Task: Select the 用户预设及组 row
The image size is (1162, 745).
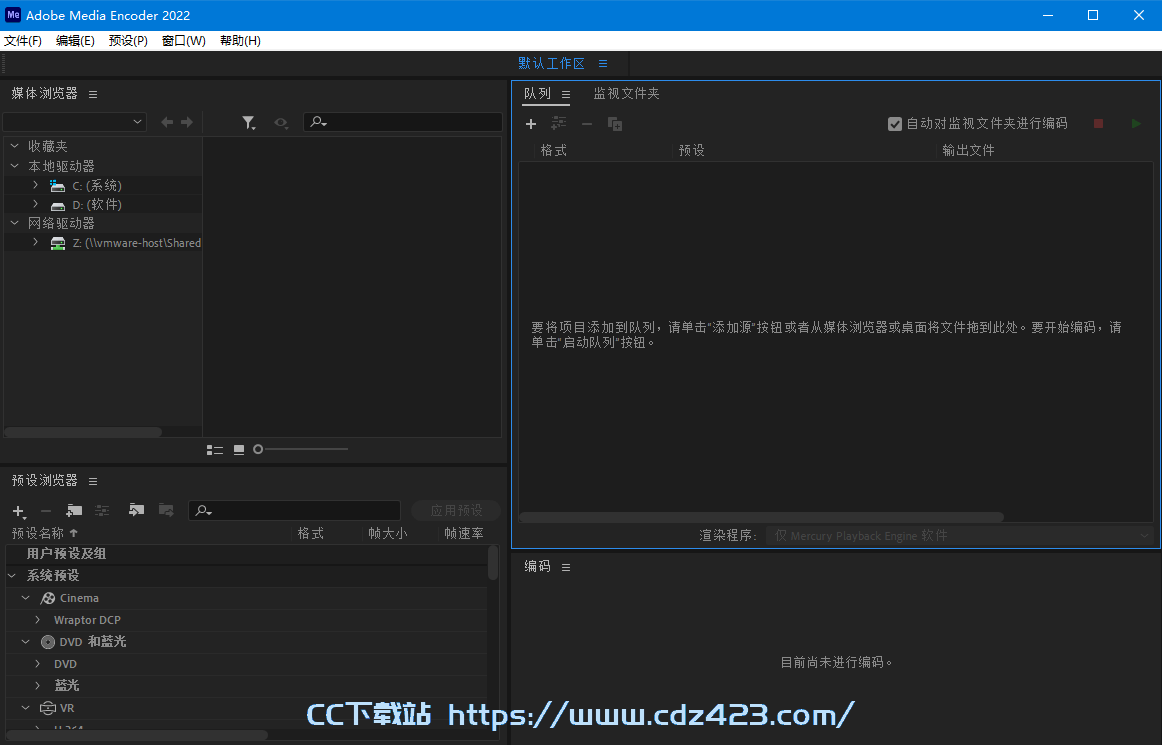Action: (246, 554)
